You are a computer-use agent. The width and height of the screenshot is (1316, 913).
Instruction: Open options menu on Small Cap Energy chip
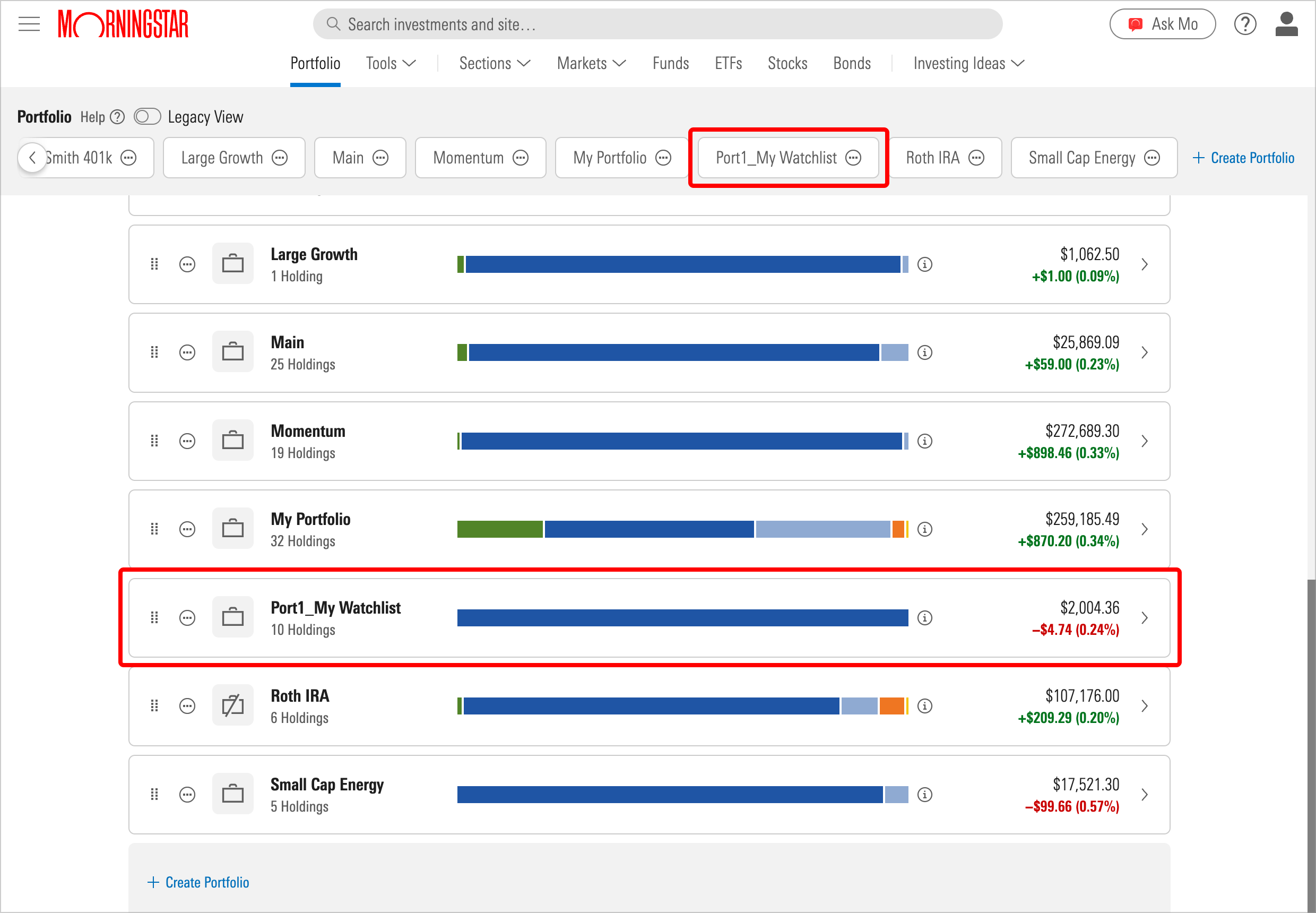(x=1152, y=158)
